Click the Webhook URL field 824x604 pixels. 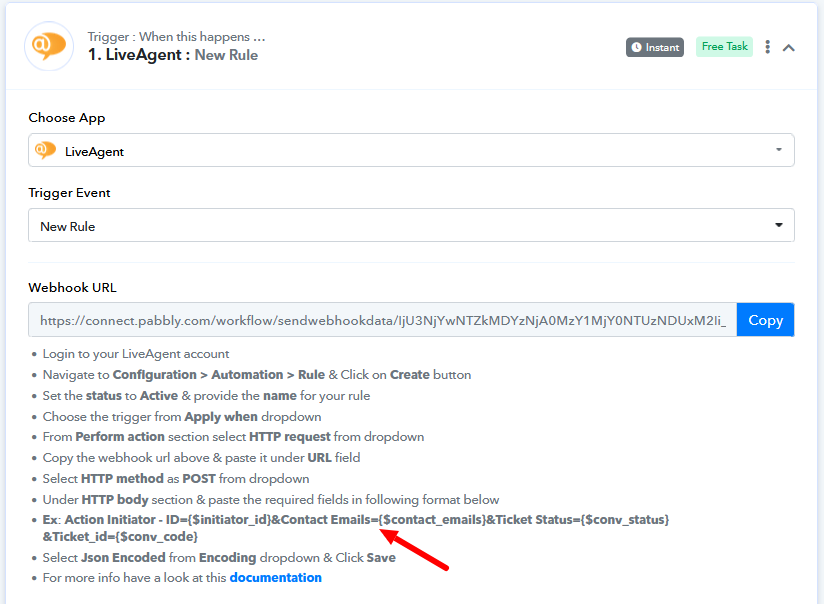[x=383, y=320]
